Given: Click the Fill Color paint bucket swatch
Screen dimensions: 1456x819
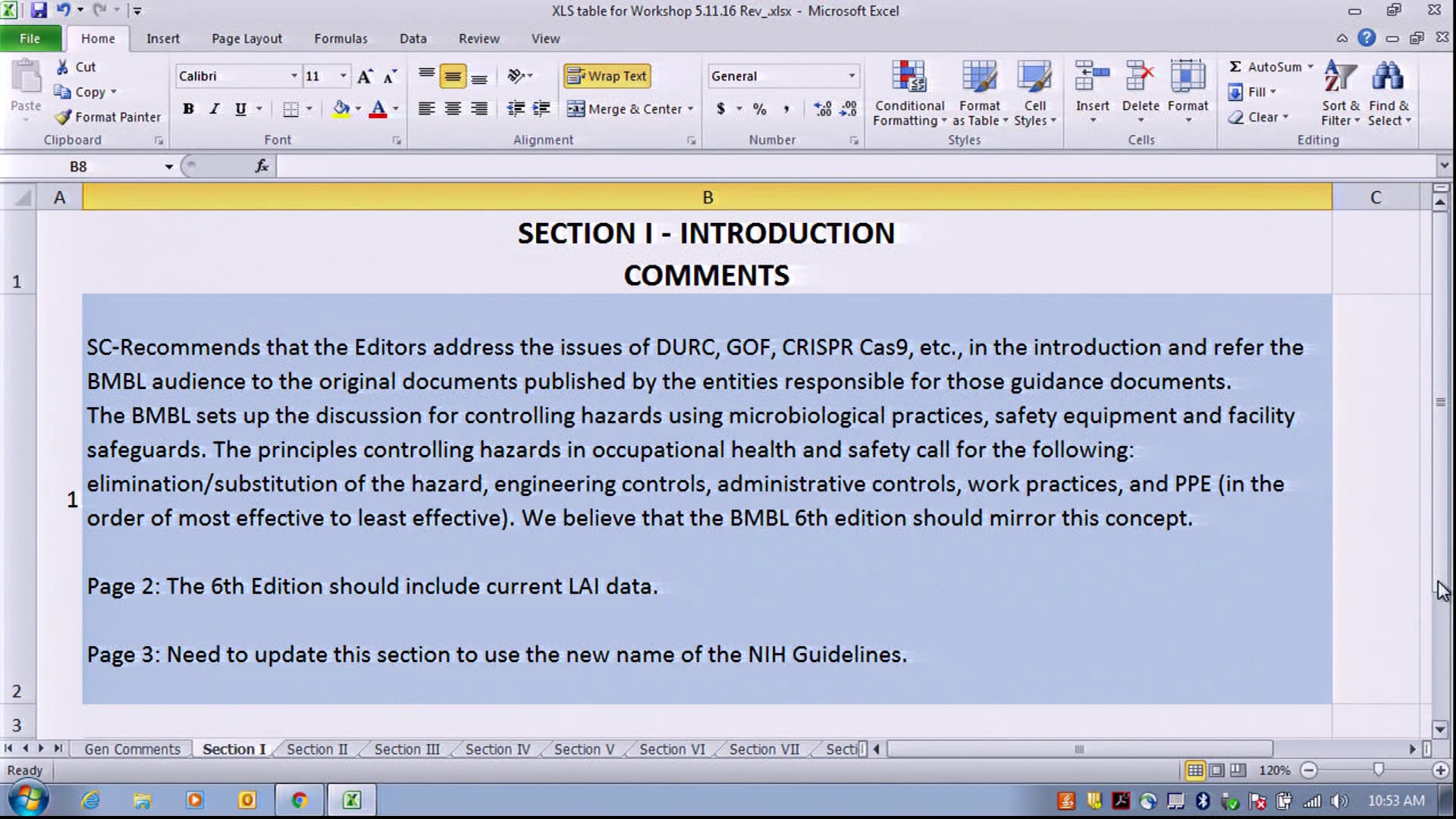Looking at the screenshot, I should 341,109.
